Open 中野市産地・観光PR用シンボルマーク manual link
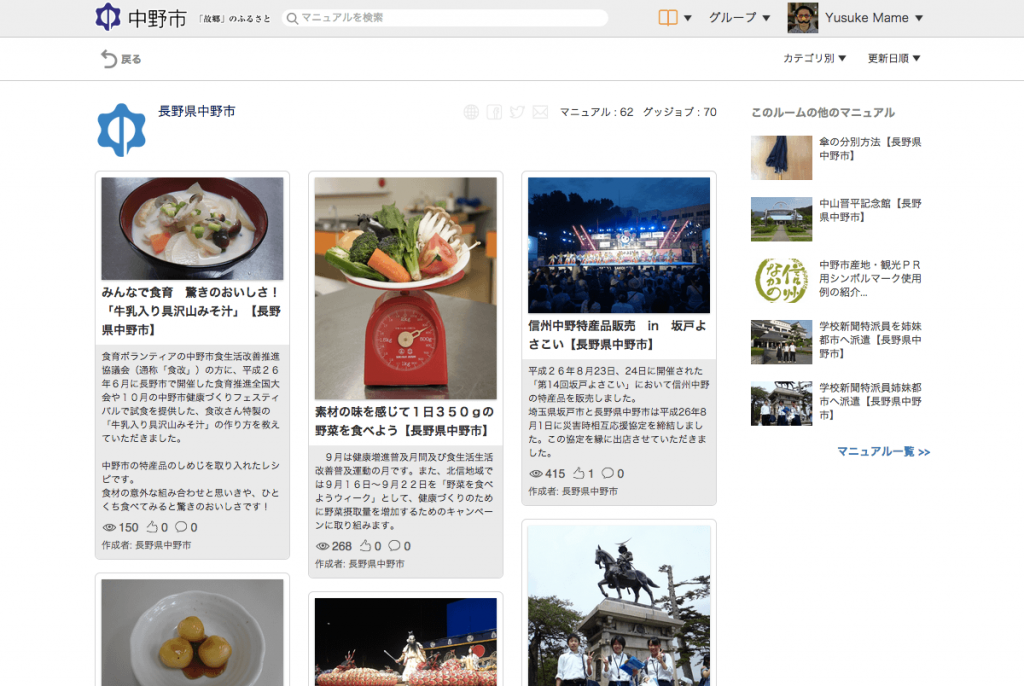 tap(871, 278)
